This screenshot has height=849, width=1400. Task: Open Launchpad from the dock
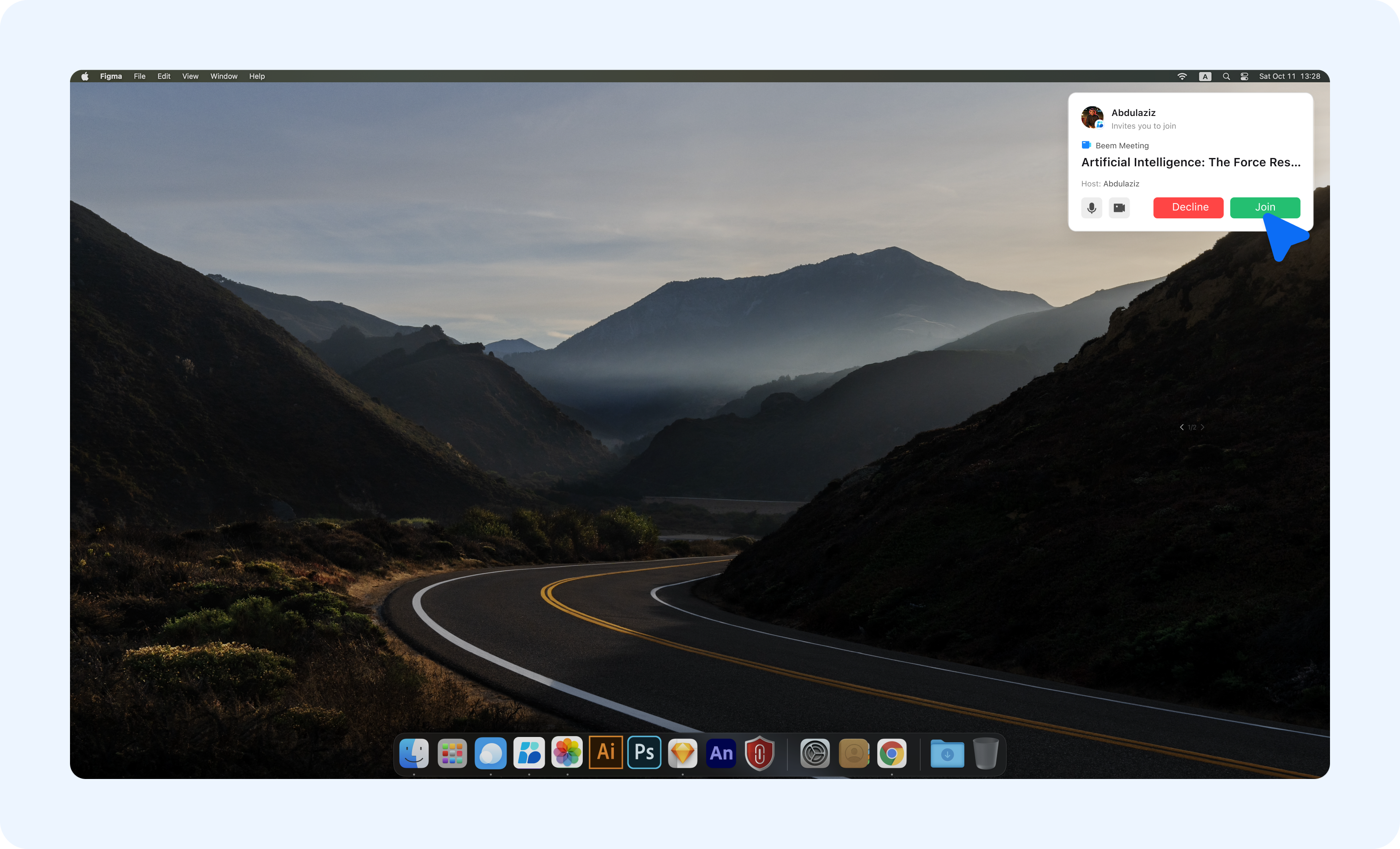pos(452,754)
